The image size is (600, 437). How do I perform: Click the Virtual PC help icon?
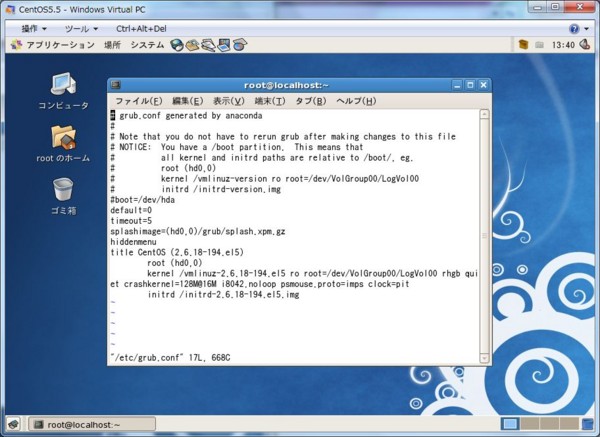[x=574, y=29]
